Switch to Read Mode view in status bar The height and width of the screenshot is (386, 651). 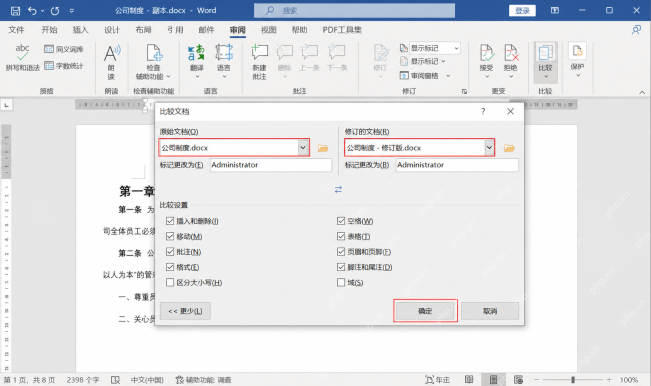469,379
